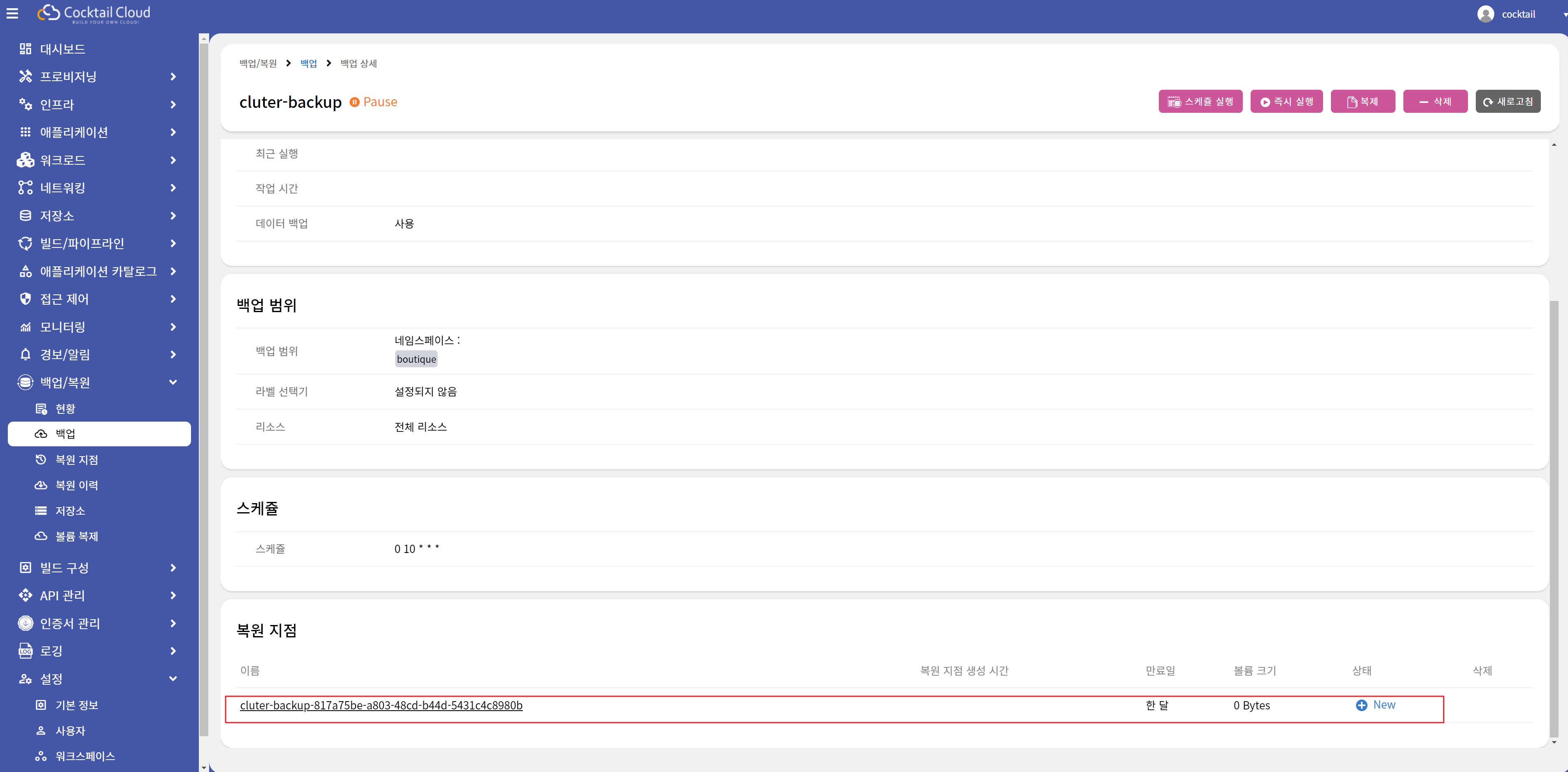The height and width of the screenshot is (772, 1568).
Task: Select the 저장소 item under 백업/복원
Action: [x=70, y=511]
